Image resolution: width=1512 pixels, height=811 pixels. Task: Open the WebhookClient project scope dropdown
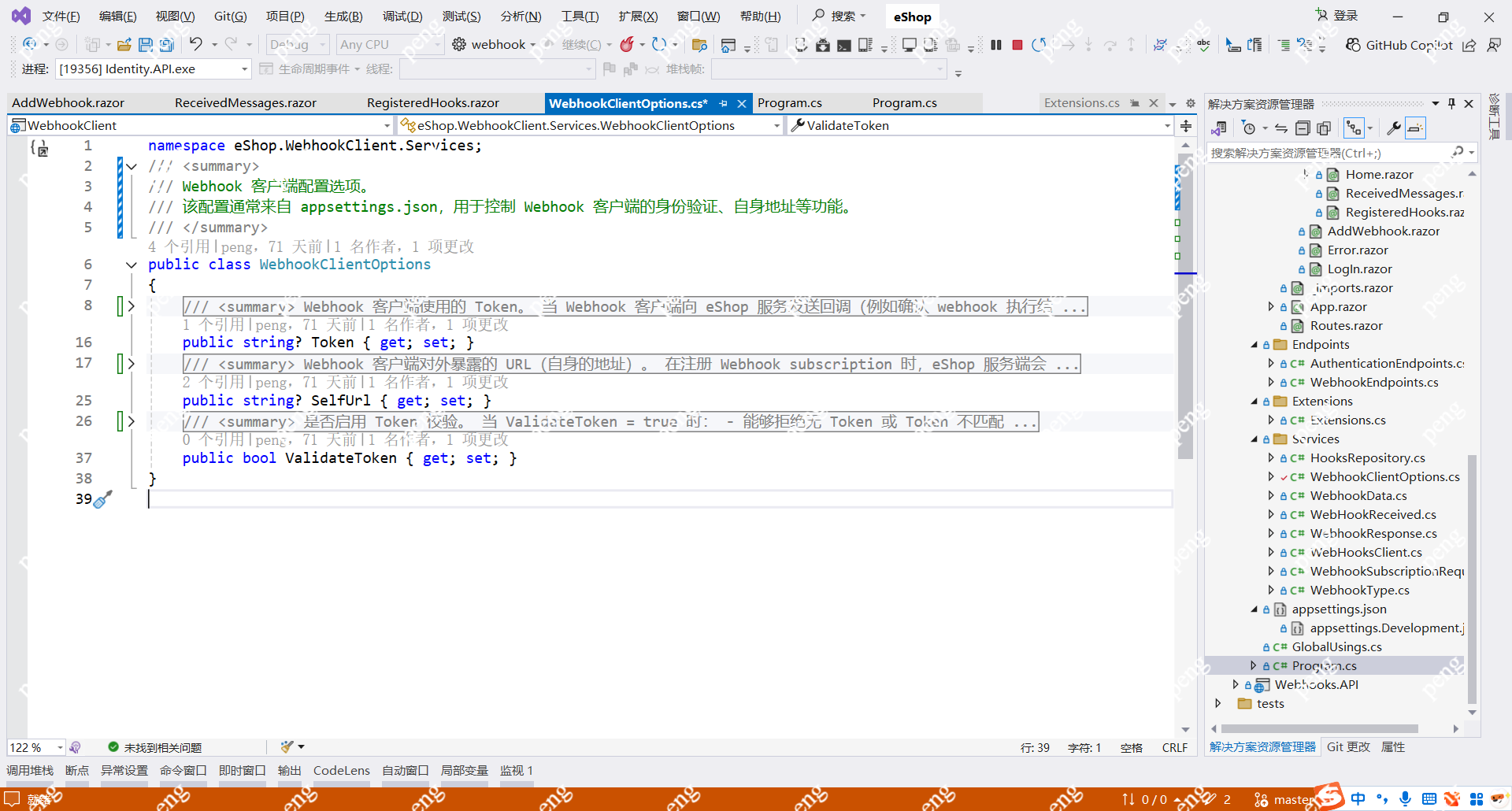pyautogui.click(x=201, y=126)
